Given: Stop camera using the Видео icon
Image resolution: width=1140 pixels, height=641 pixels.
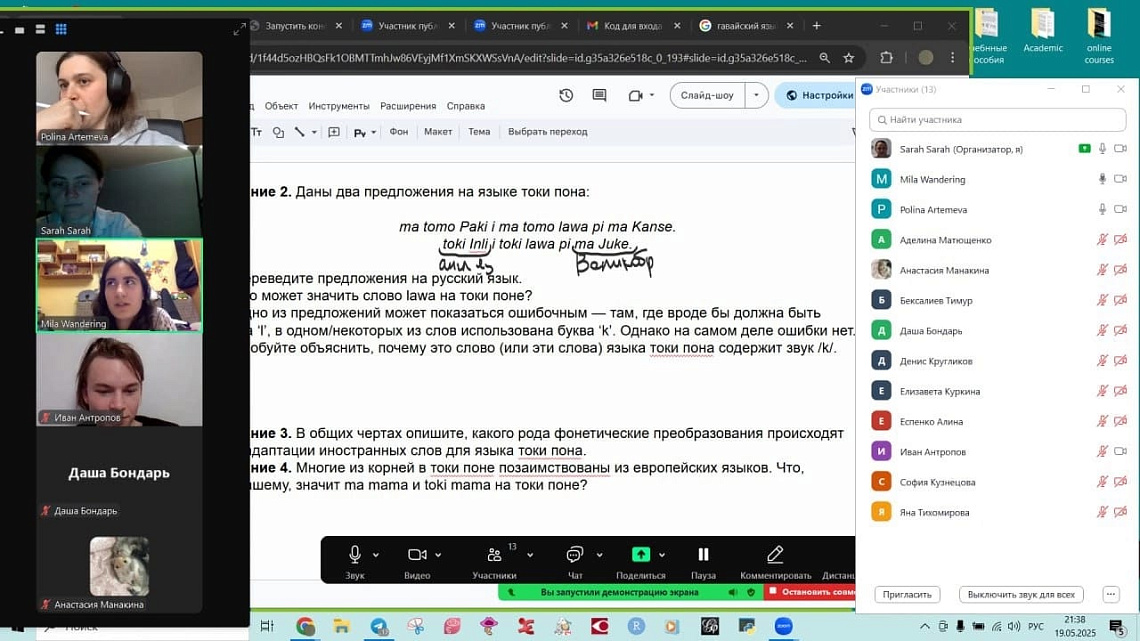Looking at the screenshot, I should (419, 553).
